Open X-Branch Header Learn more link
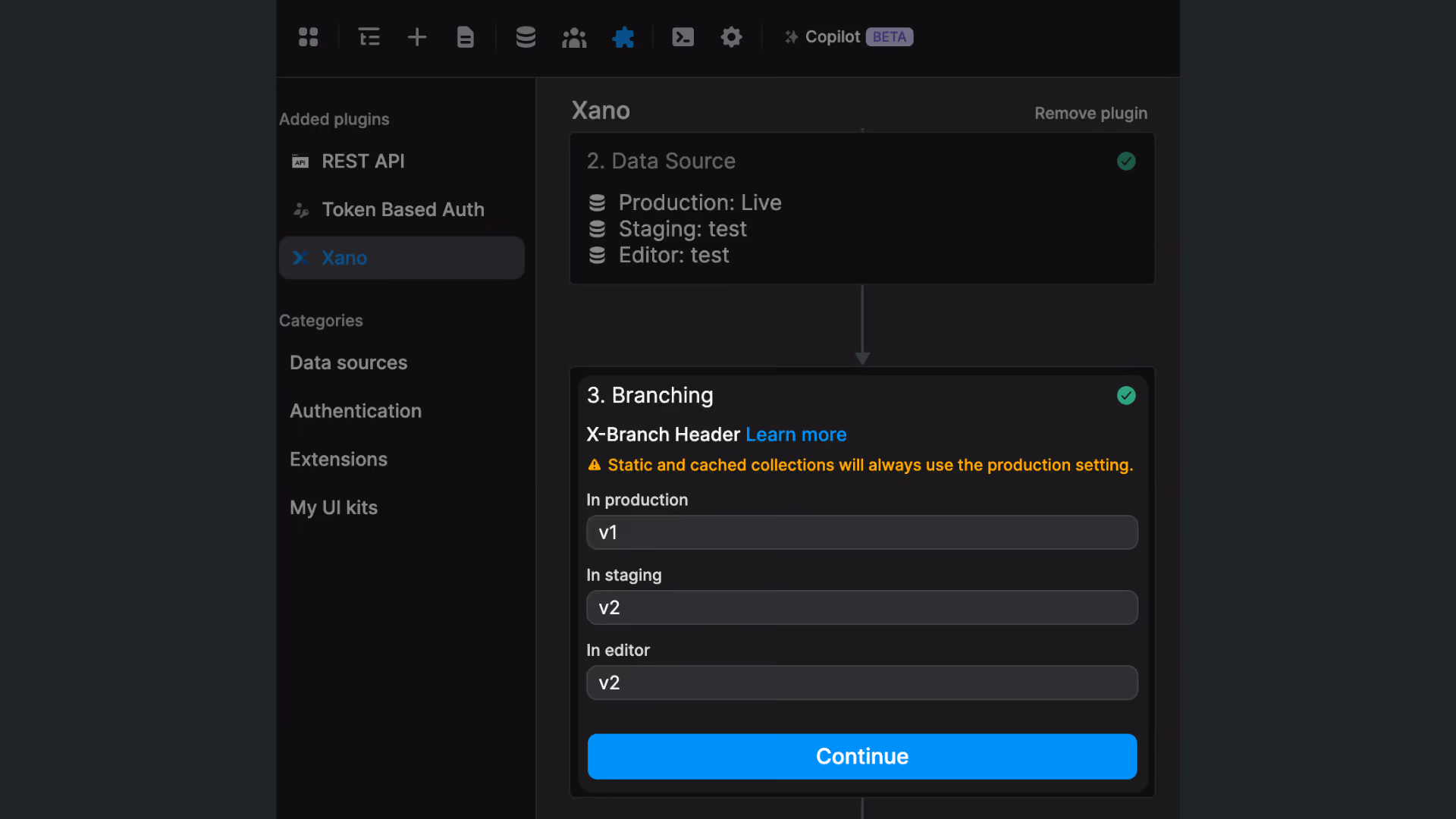 click(x=795, y=435)
